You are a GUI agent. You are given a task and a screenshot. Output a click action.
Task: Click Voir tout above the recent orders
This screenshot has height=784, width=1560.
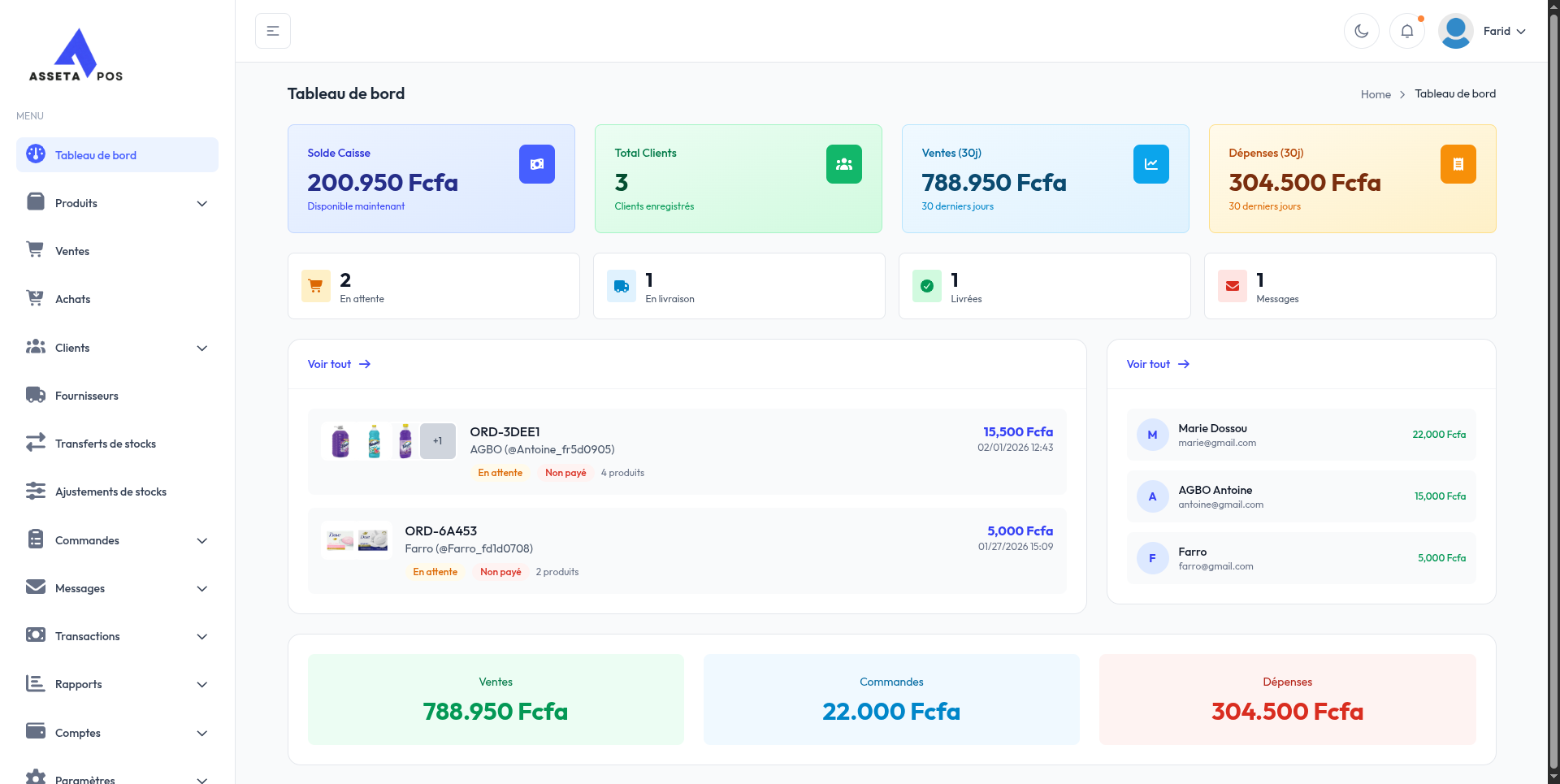pyautogui.click(x=330, y=364)
